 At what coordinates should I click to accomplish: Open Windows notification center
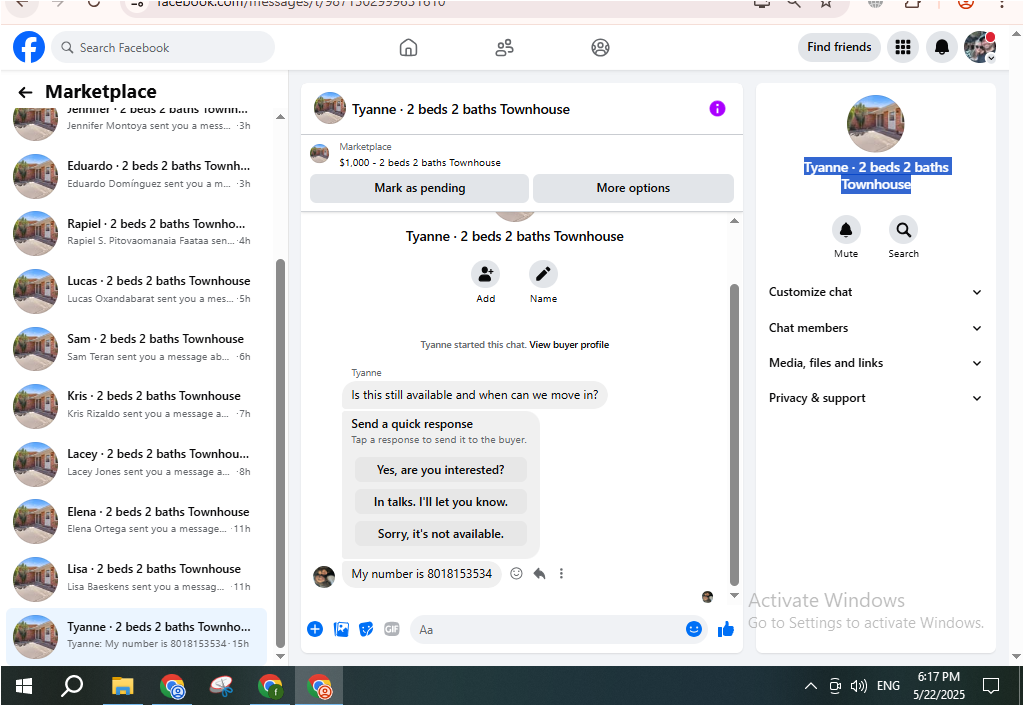coord(991,686)
